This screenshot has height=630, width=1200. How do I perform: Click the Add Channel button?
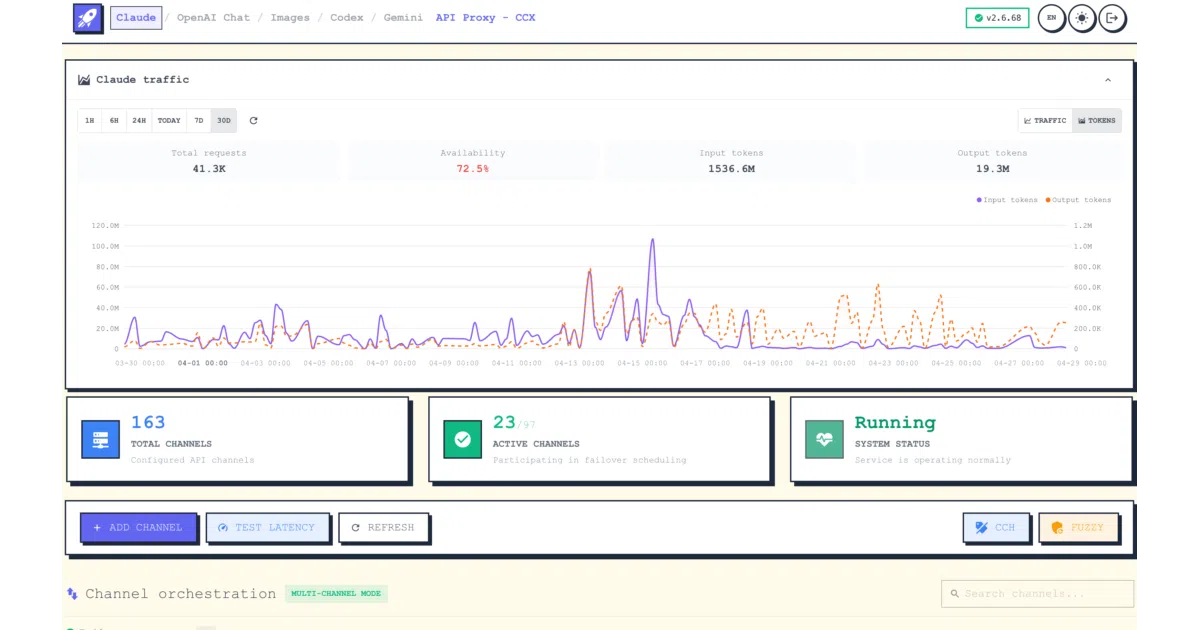138,527
